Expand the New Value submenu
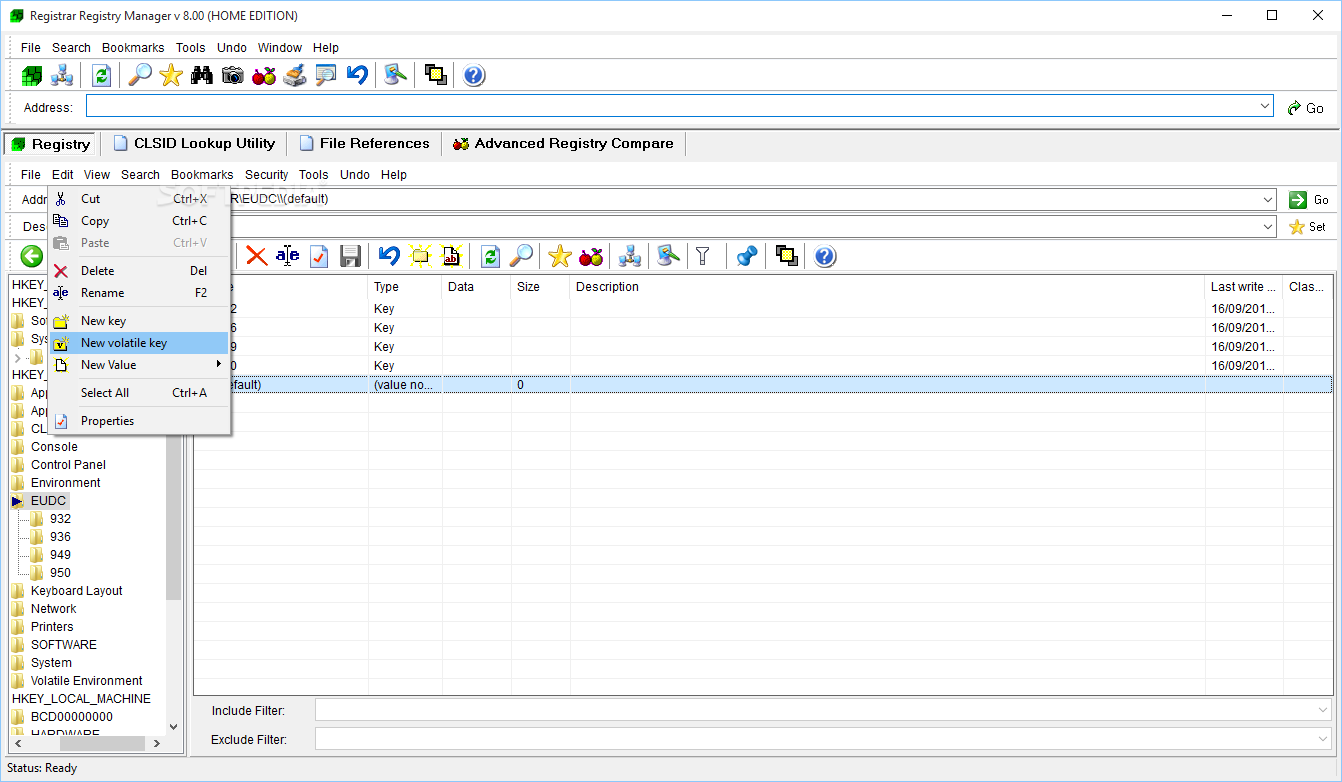 point(139,365)
